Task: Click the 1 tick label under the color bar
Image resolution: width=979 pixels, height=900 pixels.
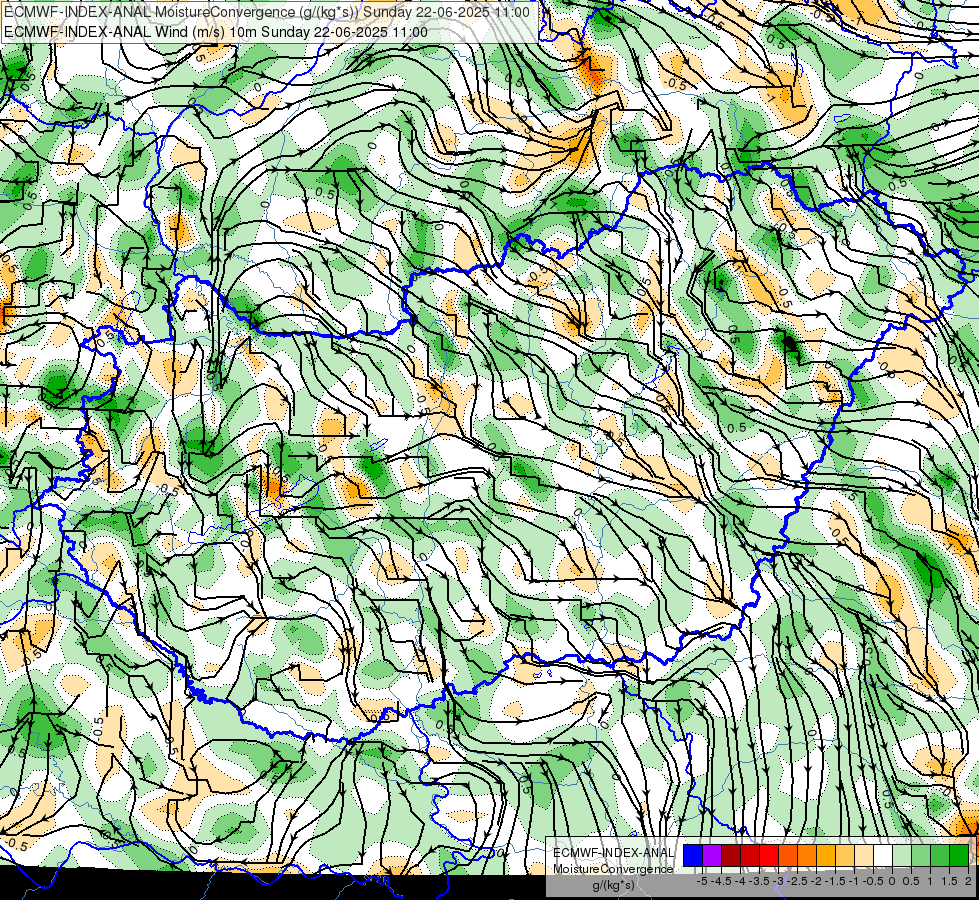Action: pyautogui.click(x=930, y=881)
